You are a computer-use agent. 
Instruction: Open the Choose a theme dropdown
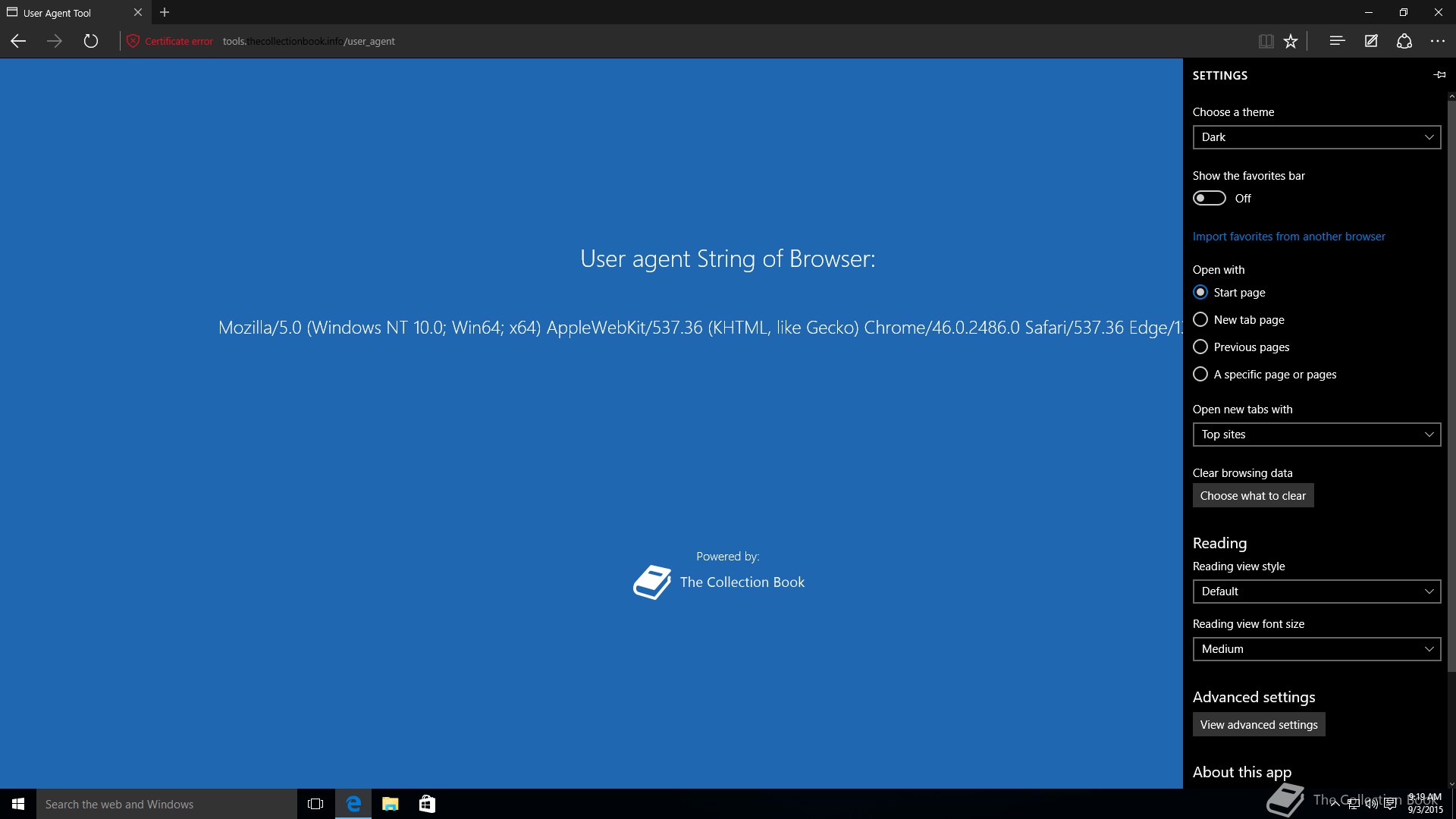(1316, 137)
